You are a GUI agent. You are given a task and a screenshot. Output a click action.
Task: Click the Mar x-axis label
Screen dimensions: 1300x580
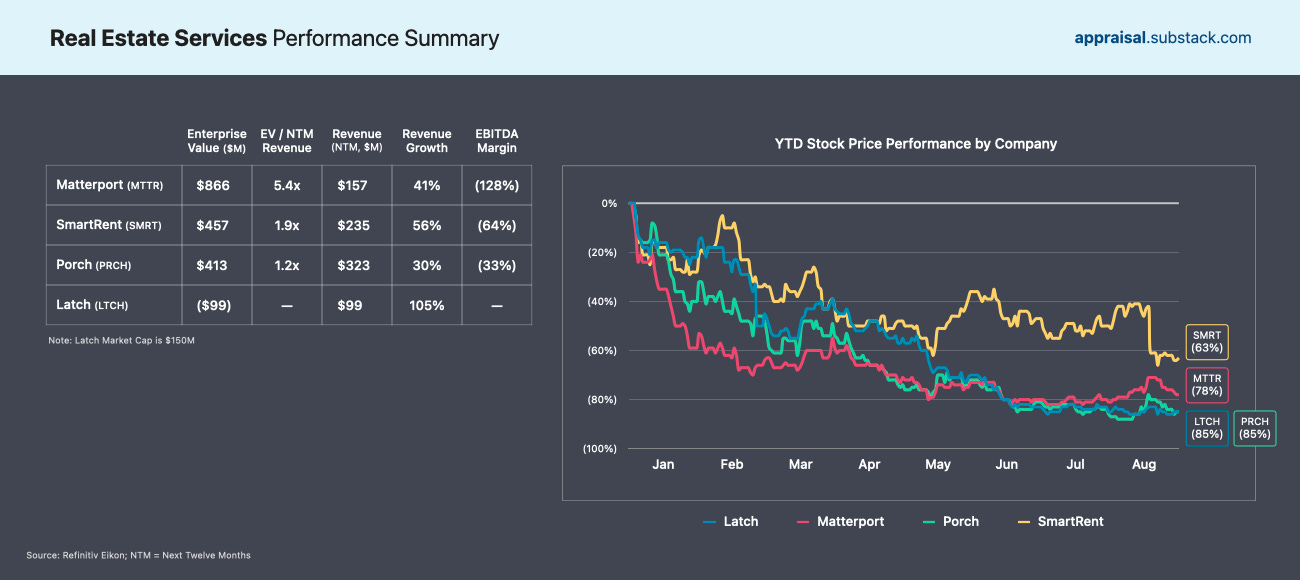point(800,465)
